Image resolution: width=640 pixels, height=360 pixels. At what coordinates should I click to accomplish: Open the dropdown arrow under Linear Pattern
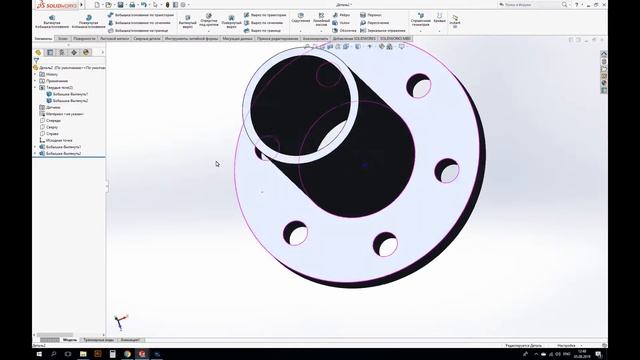322,31
